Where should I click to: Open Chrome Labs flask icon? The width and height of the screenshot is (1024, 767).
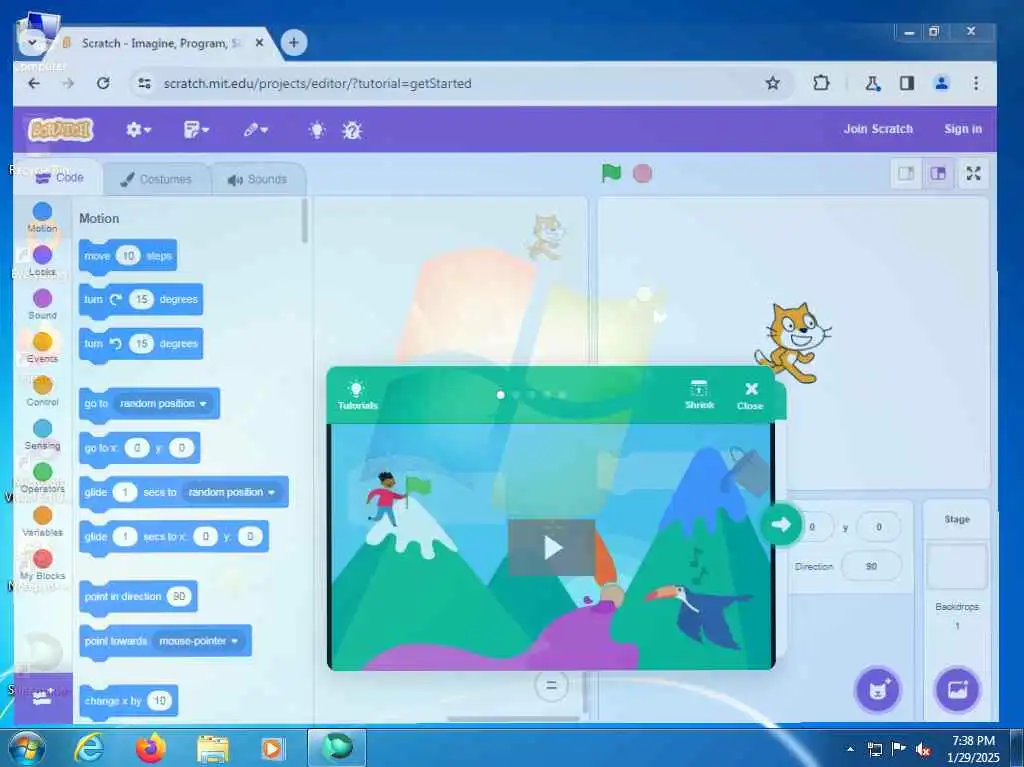[872, 83]
